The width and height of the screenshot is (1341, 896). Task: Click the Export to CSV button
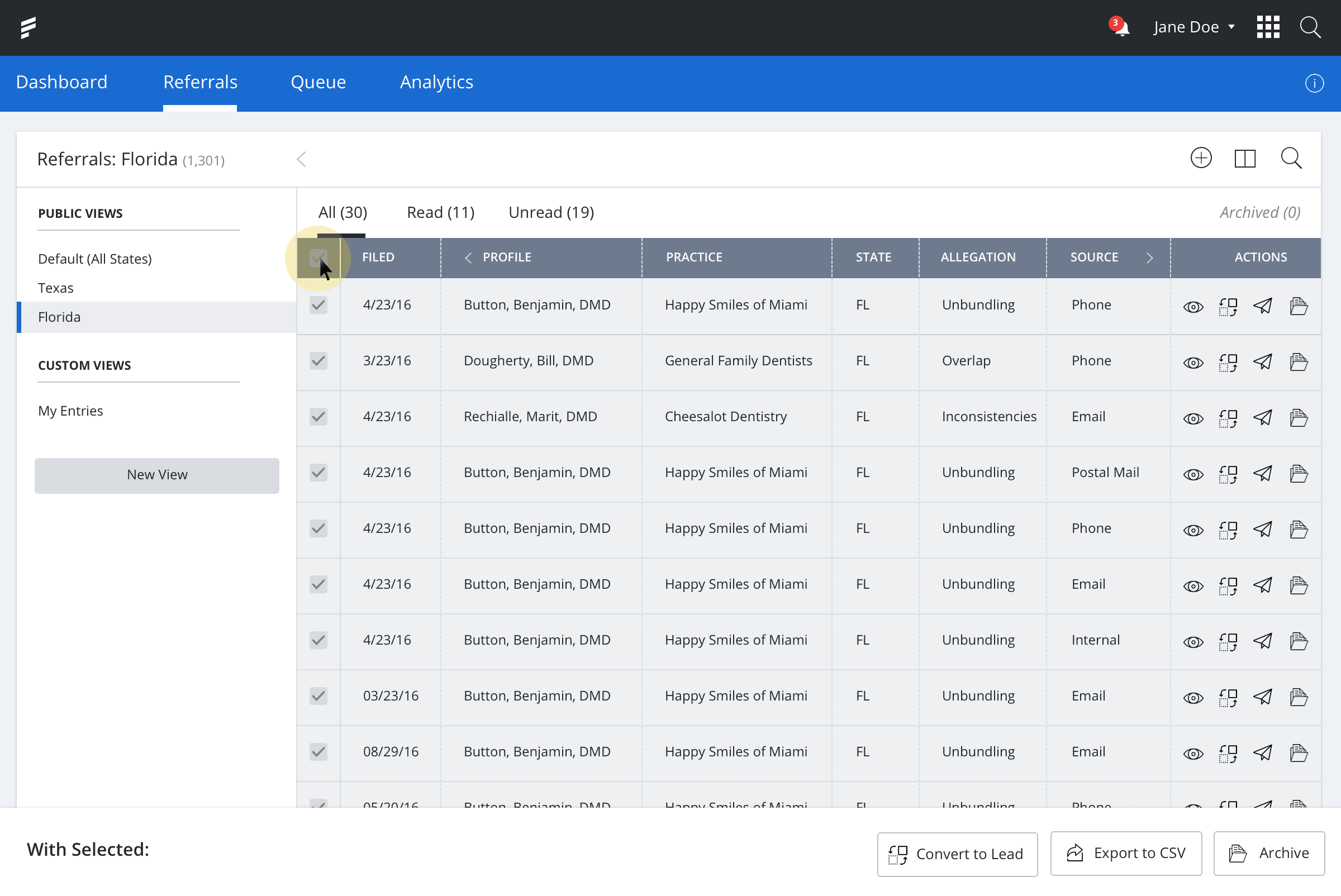click(1125, 853)
